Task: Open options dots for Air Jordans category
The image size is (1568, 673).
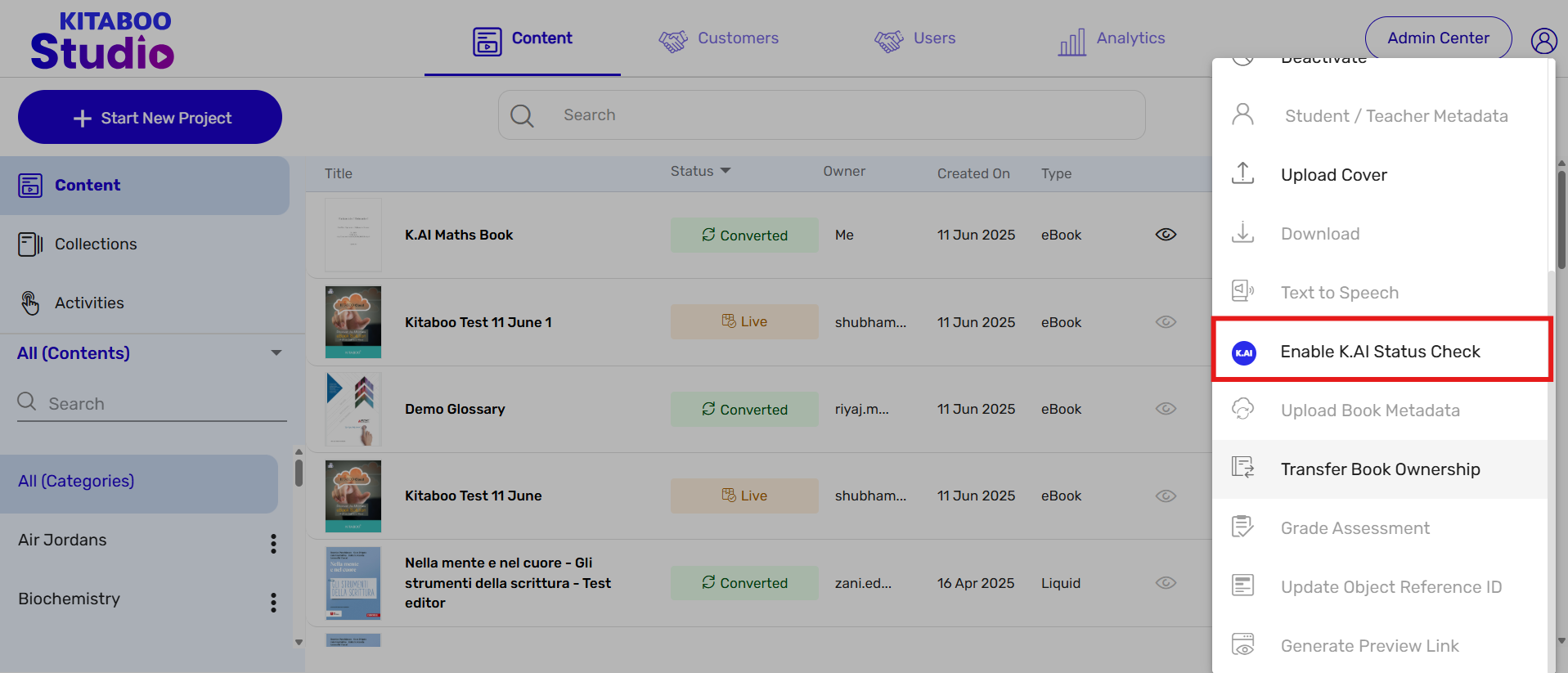Action: tap(273, 544)
